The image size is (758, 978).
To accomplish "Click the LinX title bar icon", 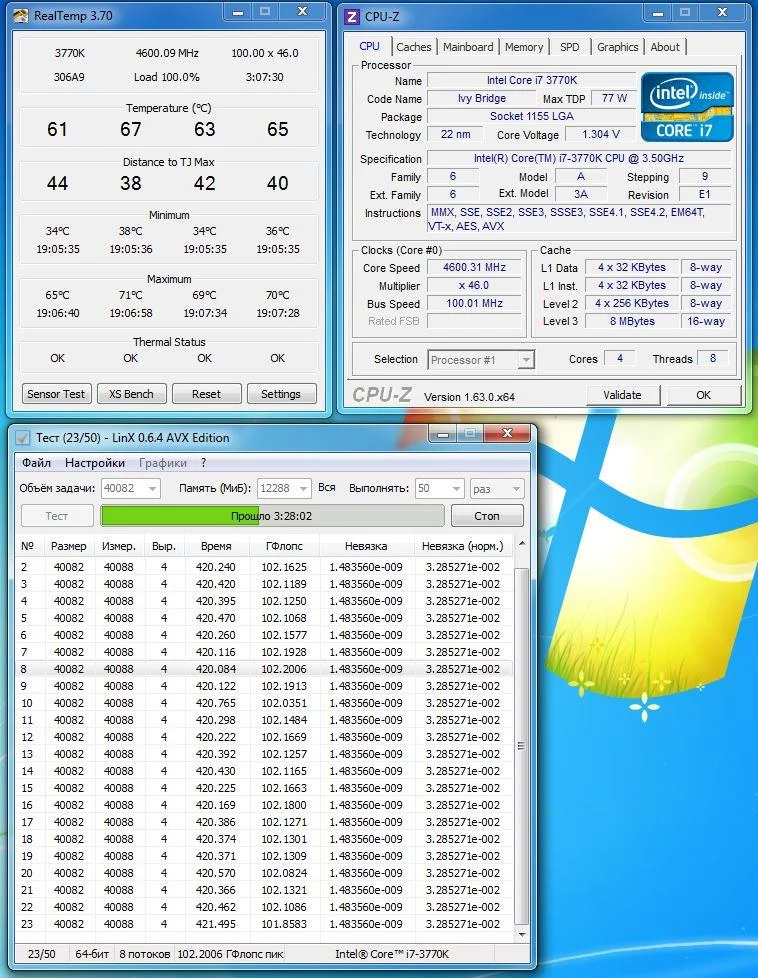I will pyautogui.click(x=22, y=438).
